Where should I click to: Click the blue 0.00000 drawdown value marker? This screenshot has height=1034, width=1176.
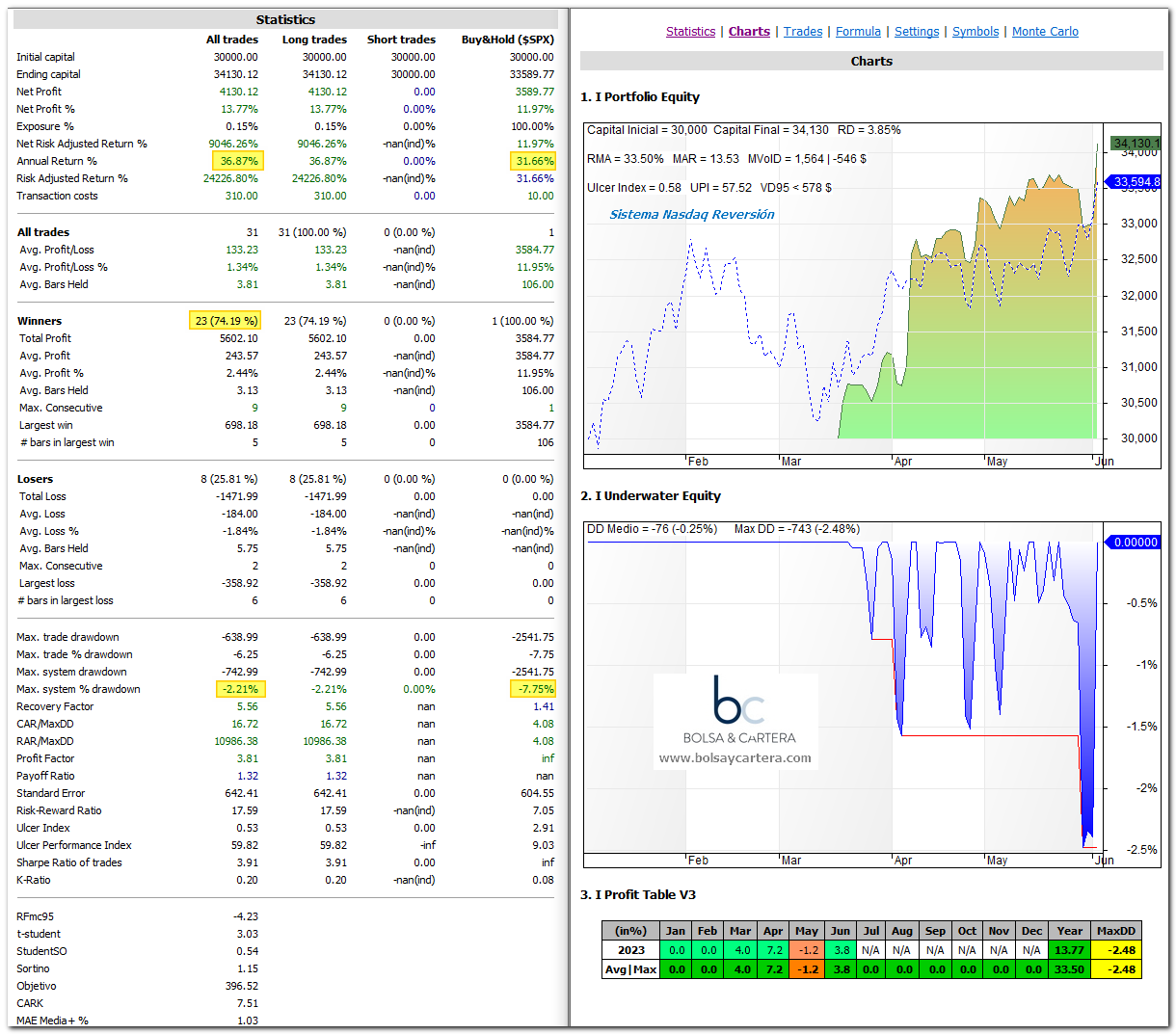click(1135, 542)
